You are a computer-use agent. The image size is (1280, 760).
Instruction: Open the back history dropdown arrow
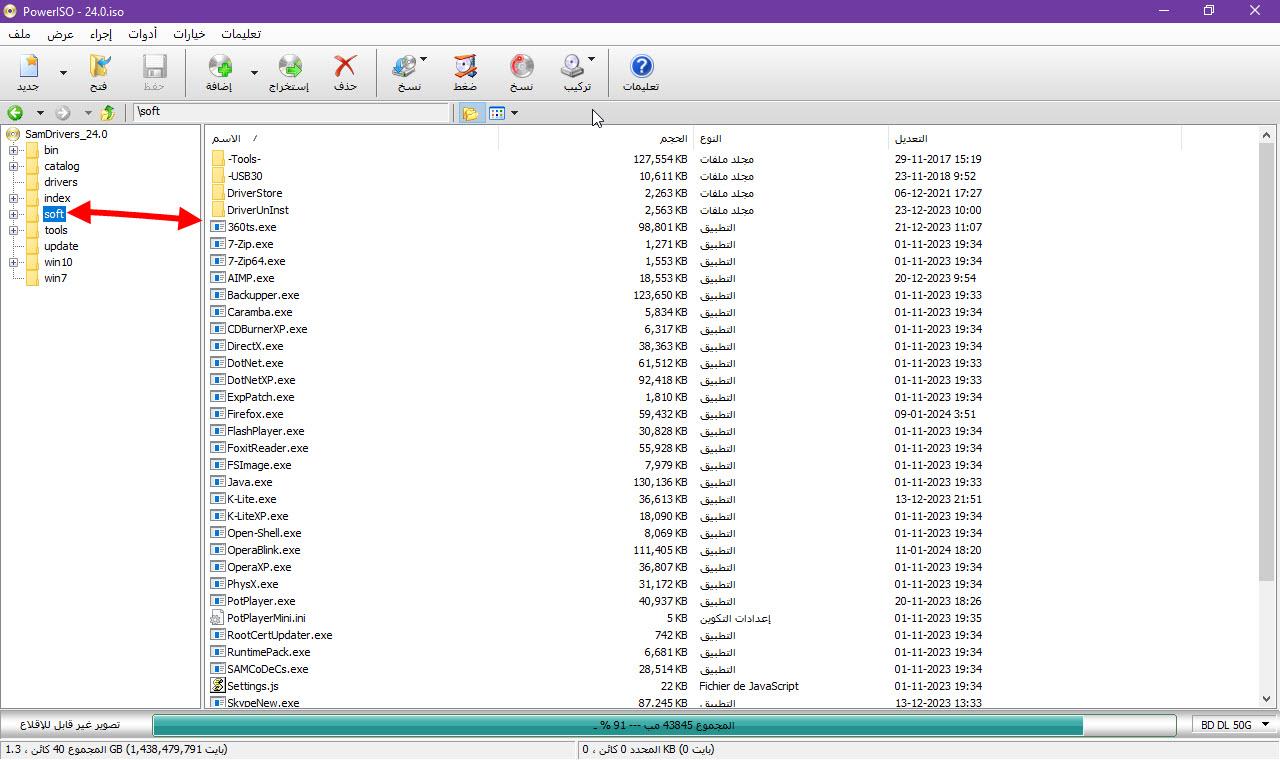point(40,113)
